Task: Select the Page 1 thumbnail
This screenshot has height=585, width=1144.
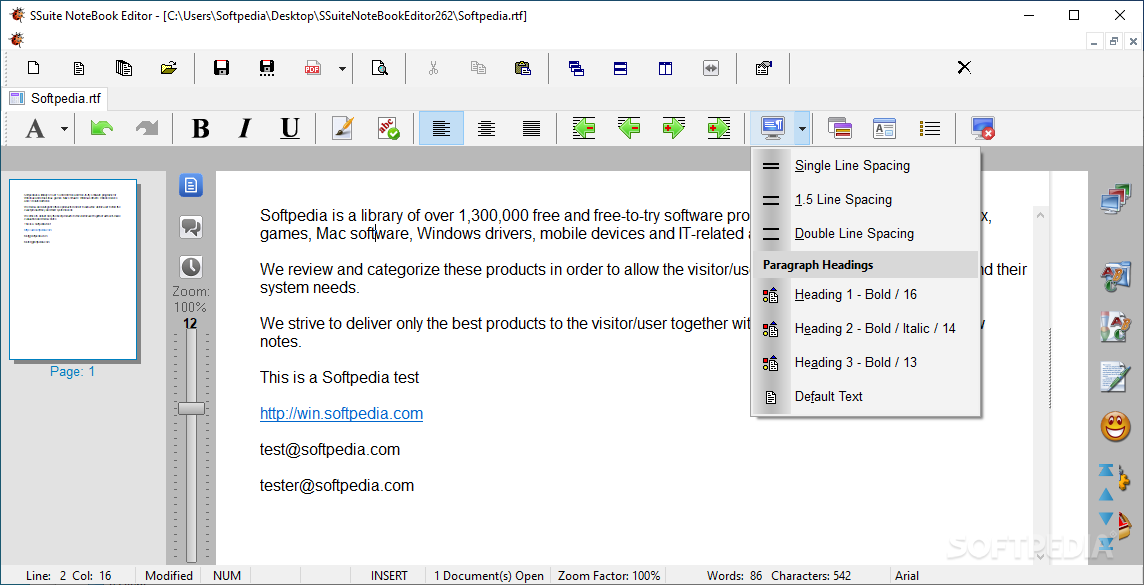Action: [x=73, y=271]
